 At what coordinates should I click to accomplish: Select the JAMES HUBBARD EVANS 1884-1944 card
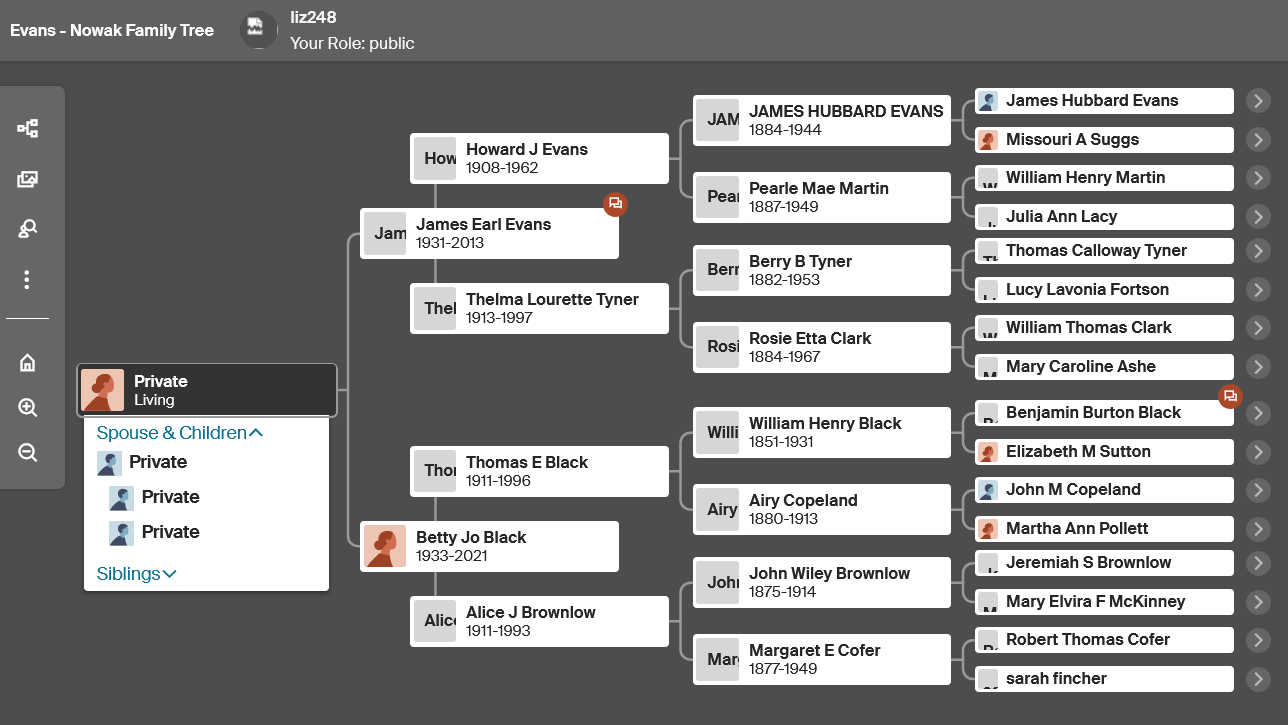[x=822, y=121]
